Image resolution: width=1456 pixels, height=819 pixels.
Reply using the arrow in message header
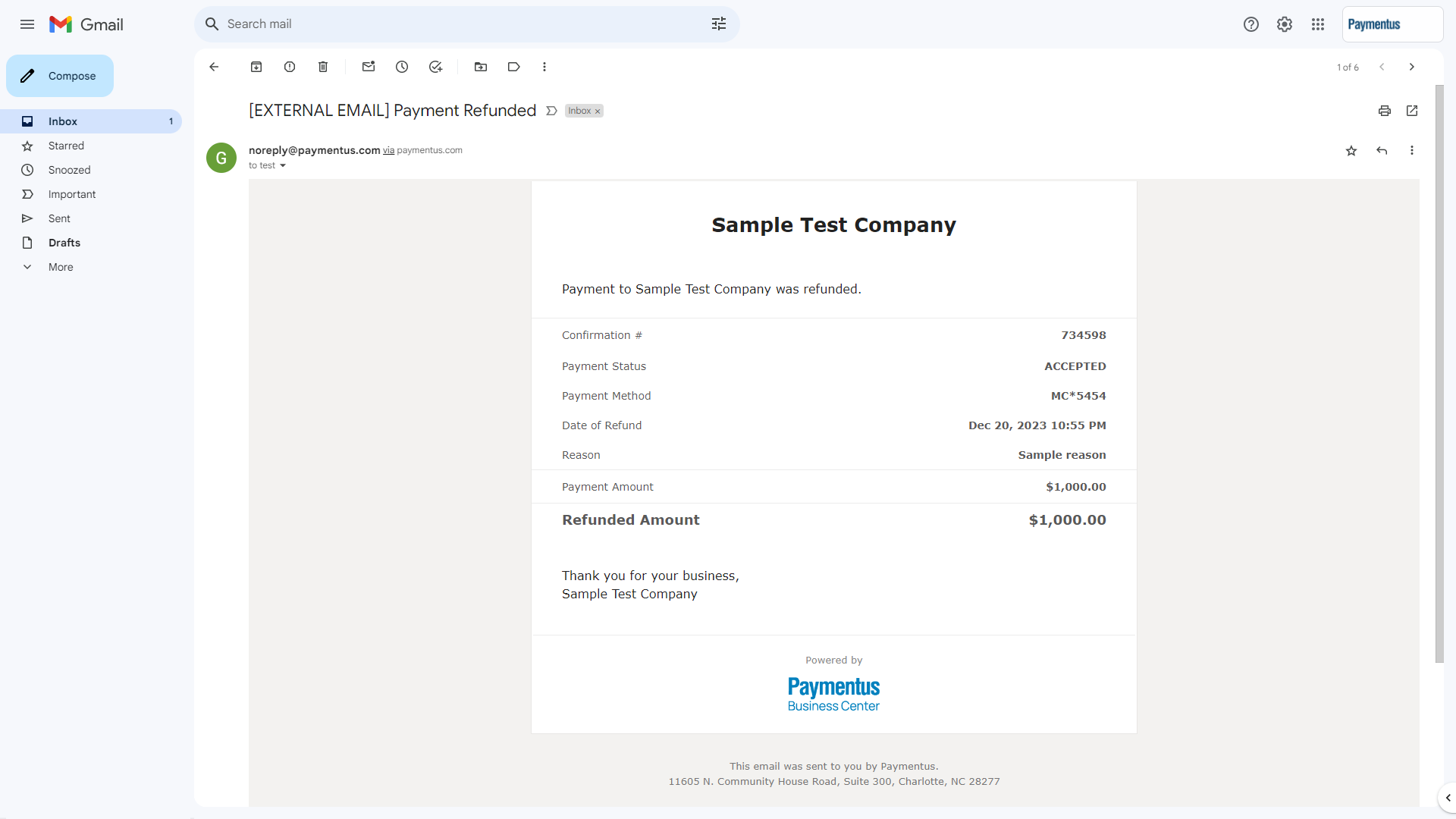tap(1382, 151)
